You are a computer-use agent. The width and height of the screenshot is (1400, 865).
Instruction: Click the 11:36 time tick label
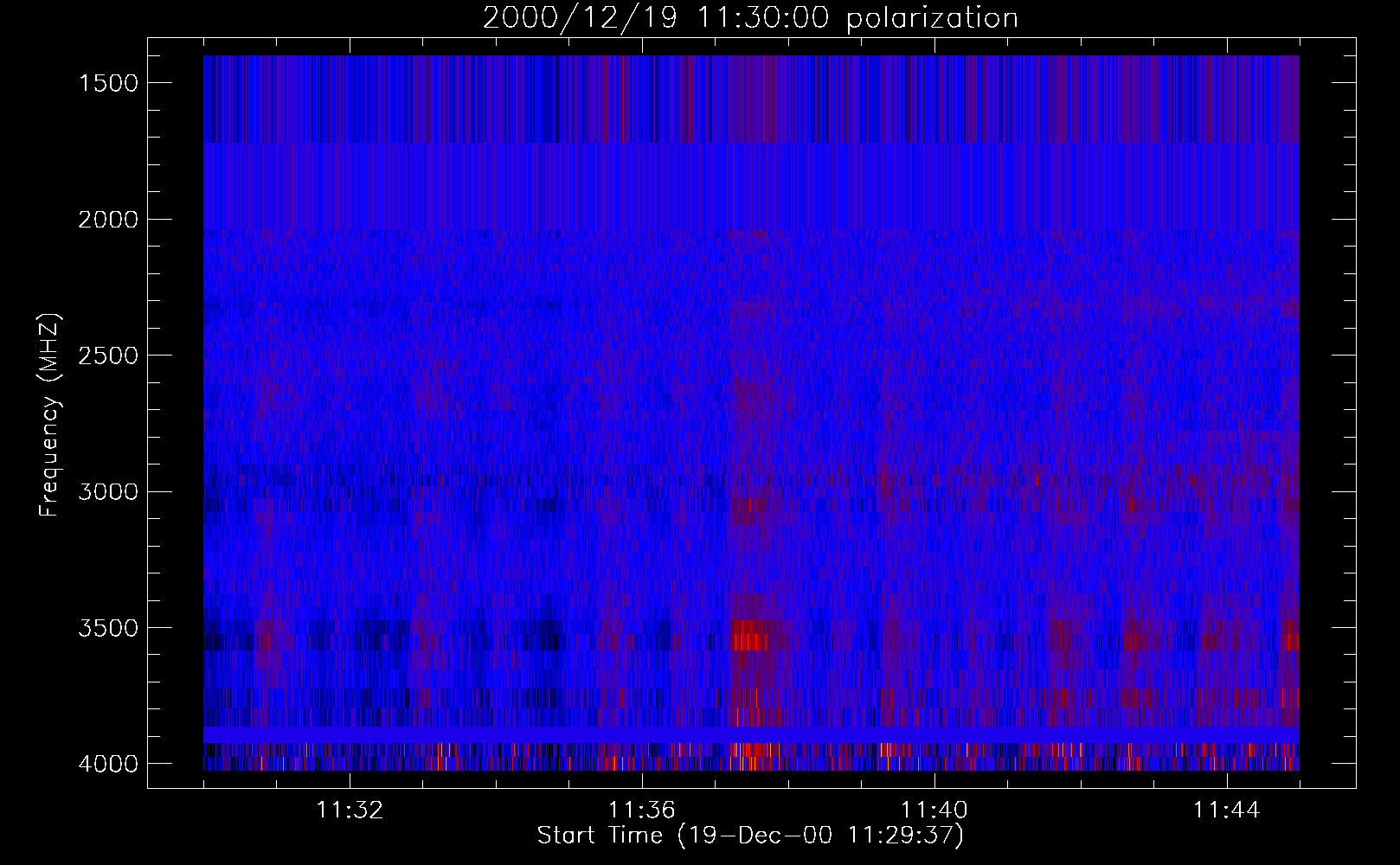[642, 811]
